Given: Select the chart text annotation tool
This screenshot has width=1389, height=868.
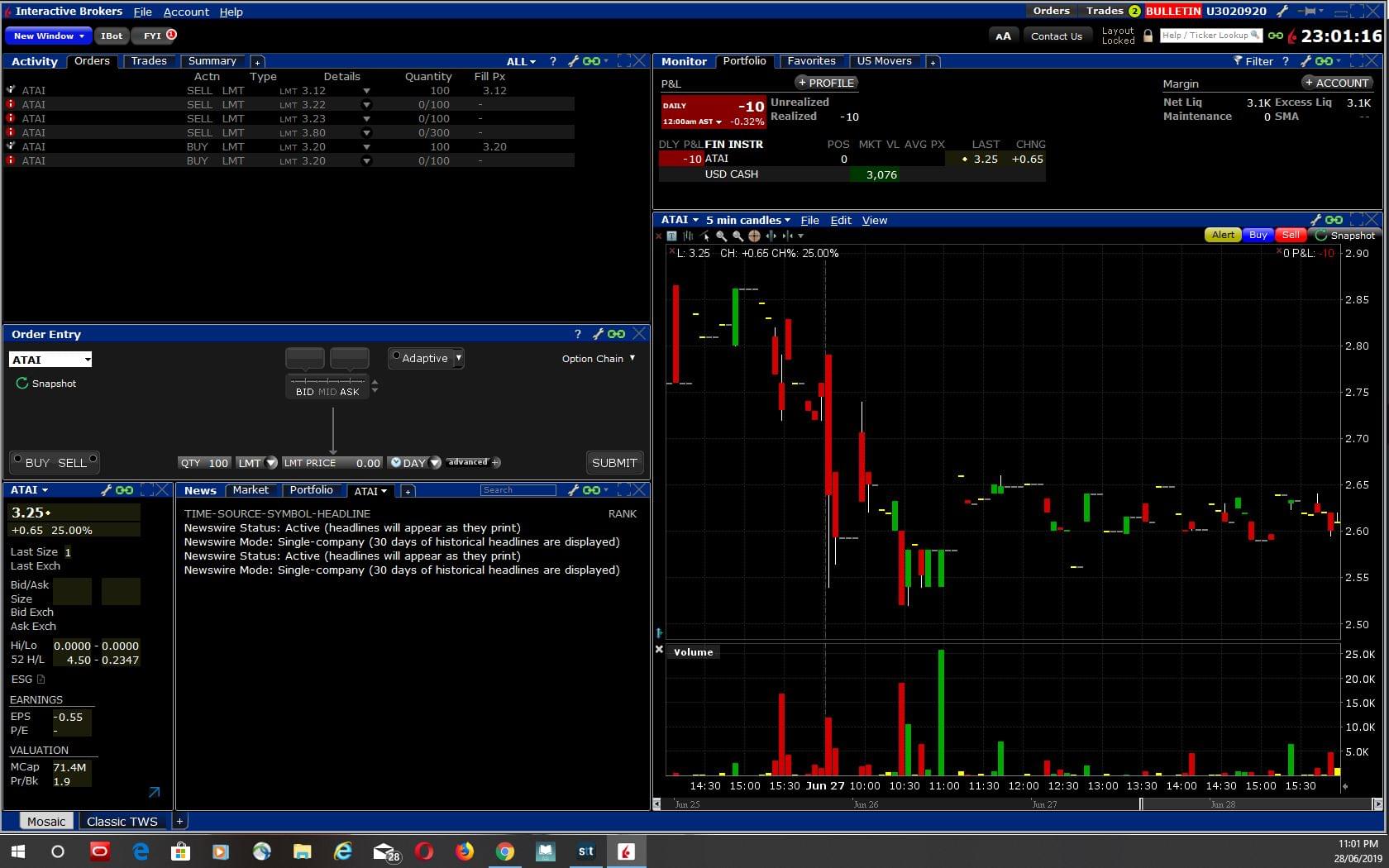Looking at the screenshot, I should point(671,236).
